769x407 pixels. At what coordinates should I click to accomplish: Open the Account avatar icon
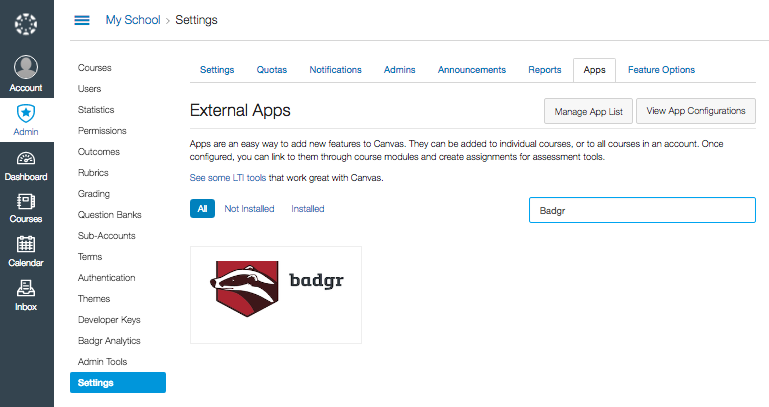pyautogui.click(x=26, y=67)
